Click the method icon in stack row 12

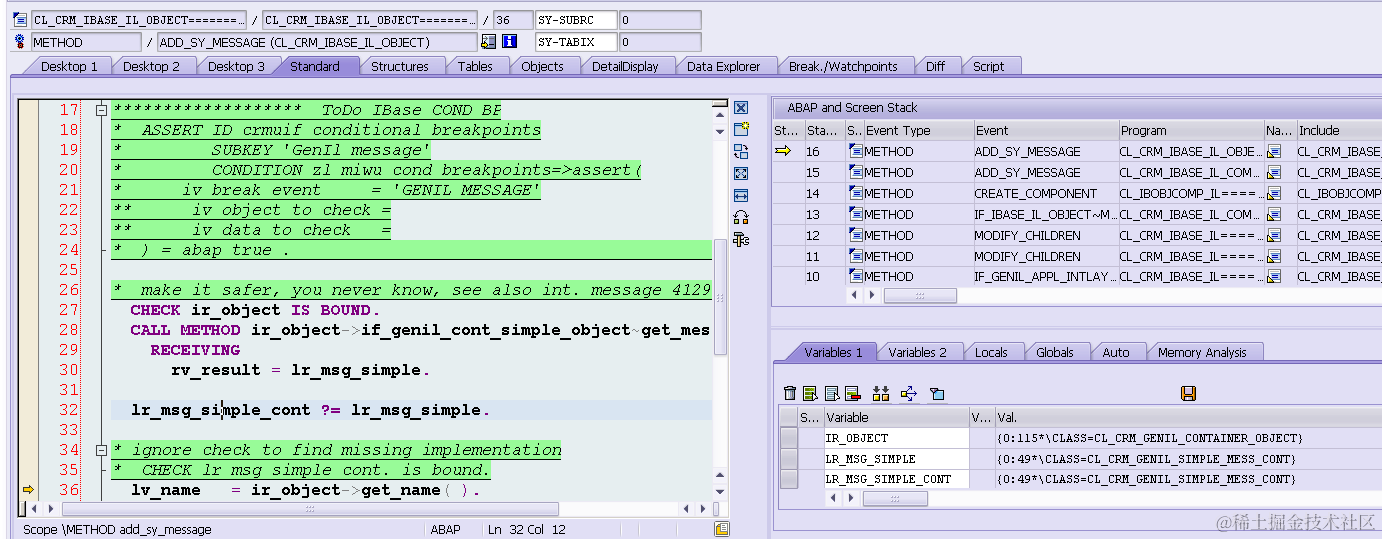[855, 236]
